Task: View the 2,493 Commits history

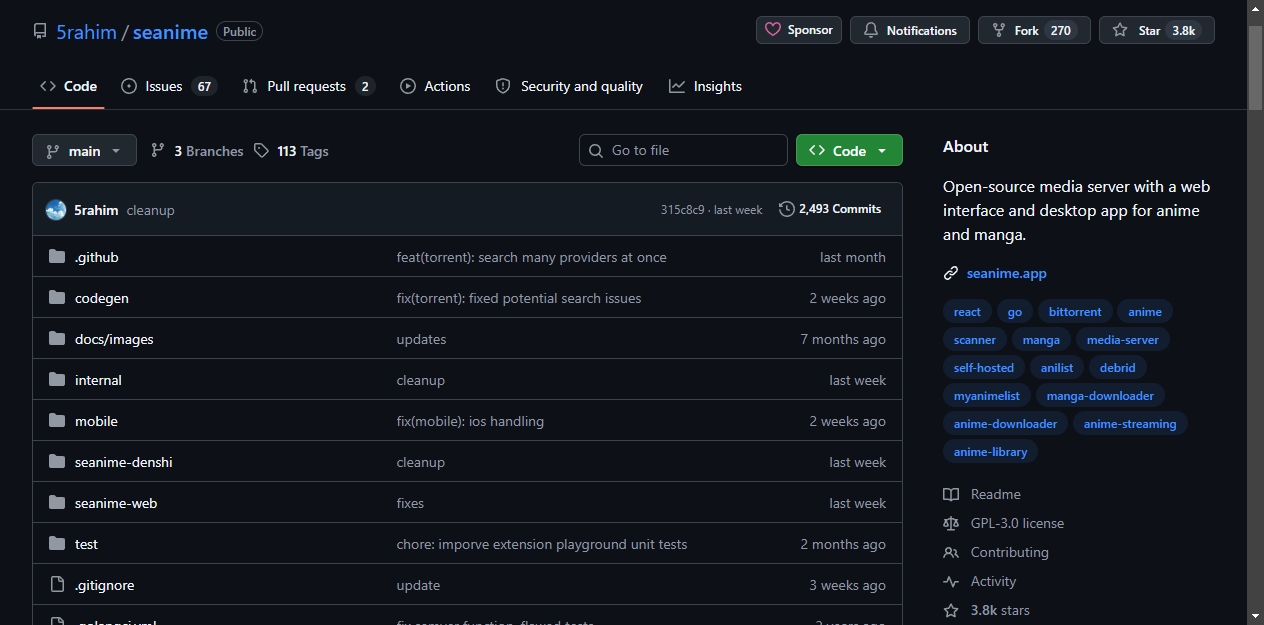Action: [831, 209]
